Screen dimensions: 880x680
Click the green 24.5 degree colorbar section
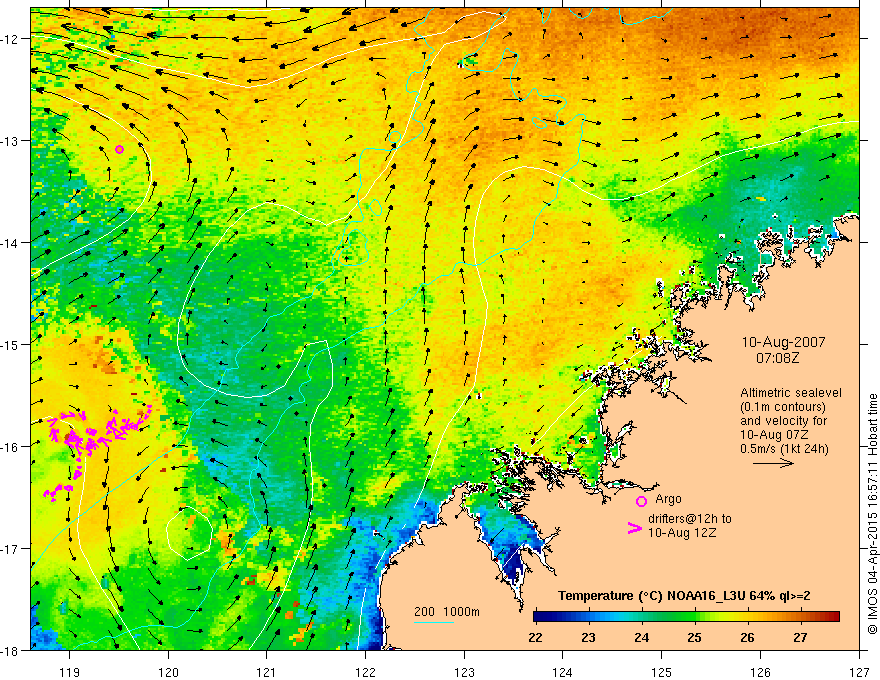668,617
